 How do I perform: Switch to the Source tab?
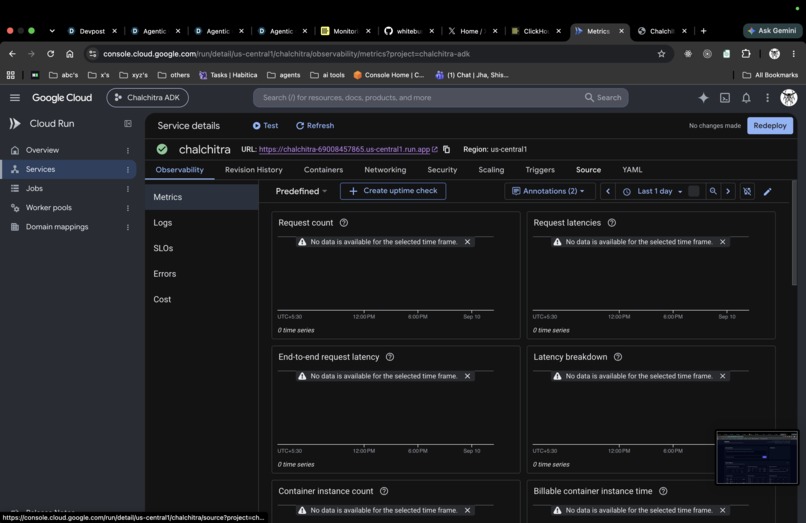(x=588, y=170)
